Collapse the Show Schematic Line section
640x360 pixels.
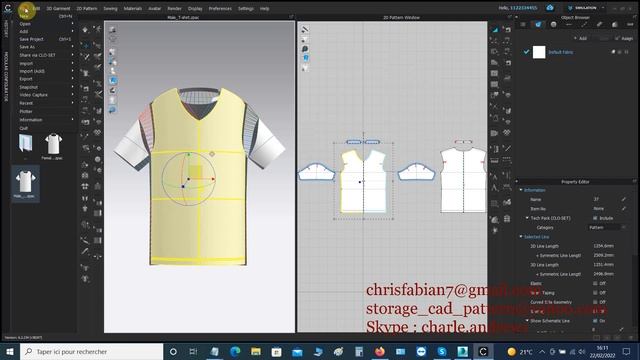click(527, 321)
